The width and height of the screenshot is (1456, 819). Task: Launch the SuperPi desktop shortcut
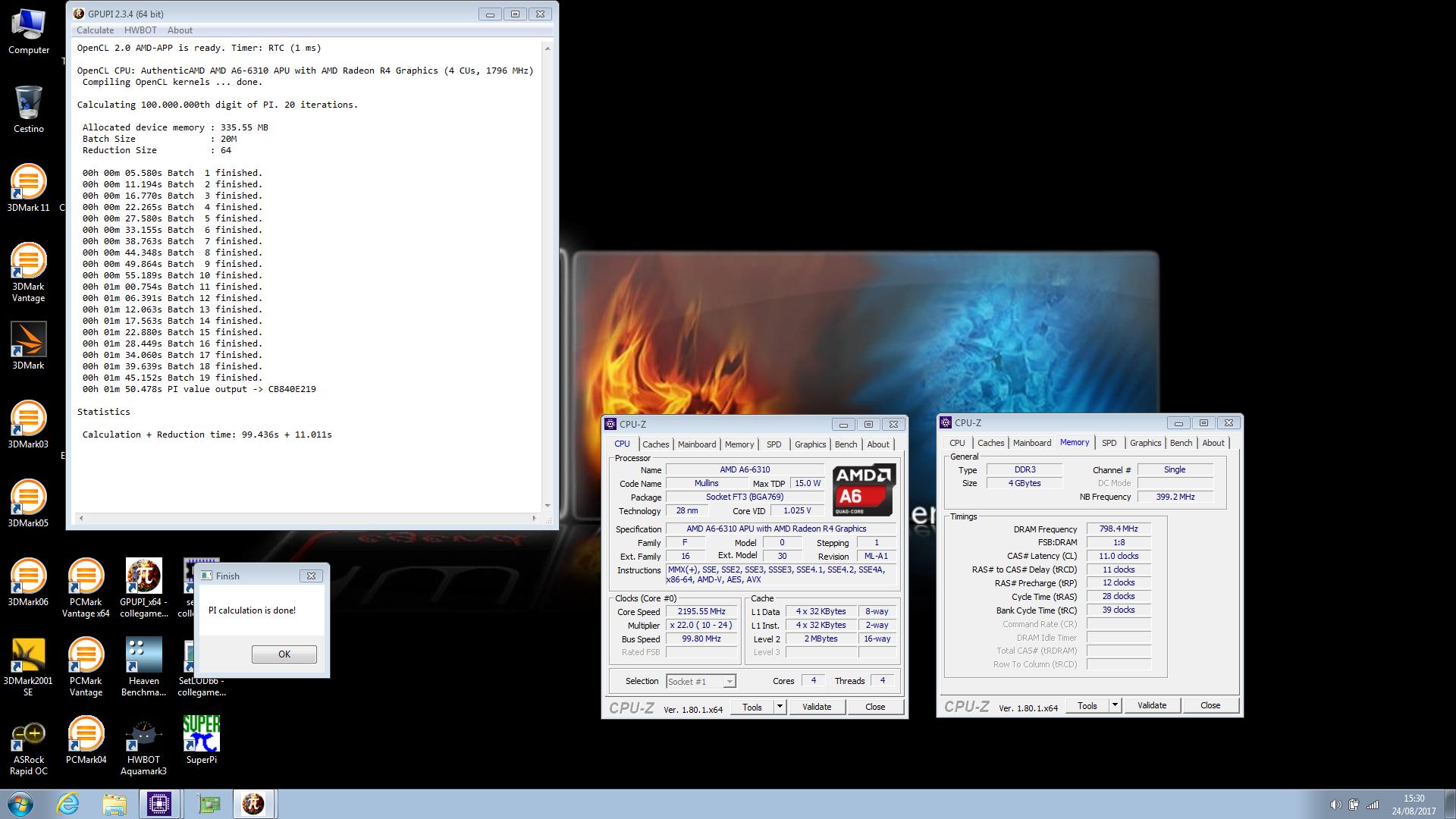pos(201,740)
